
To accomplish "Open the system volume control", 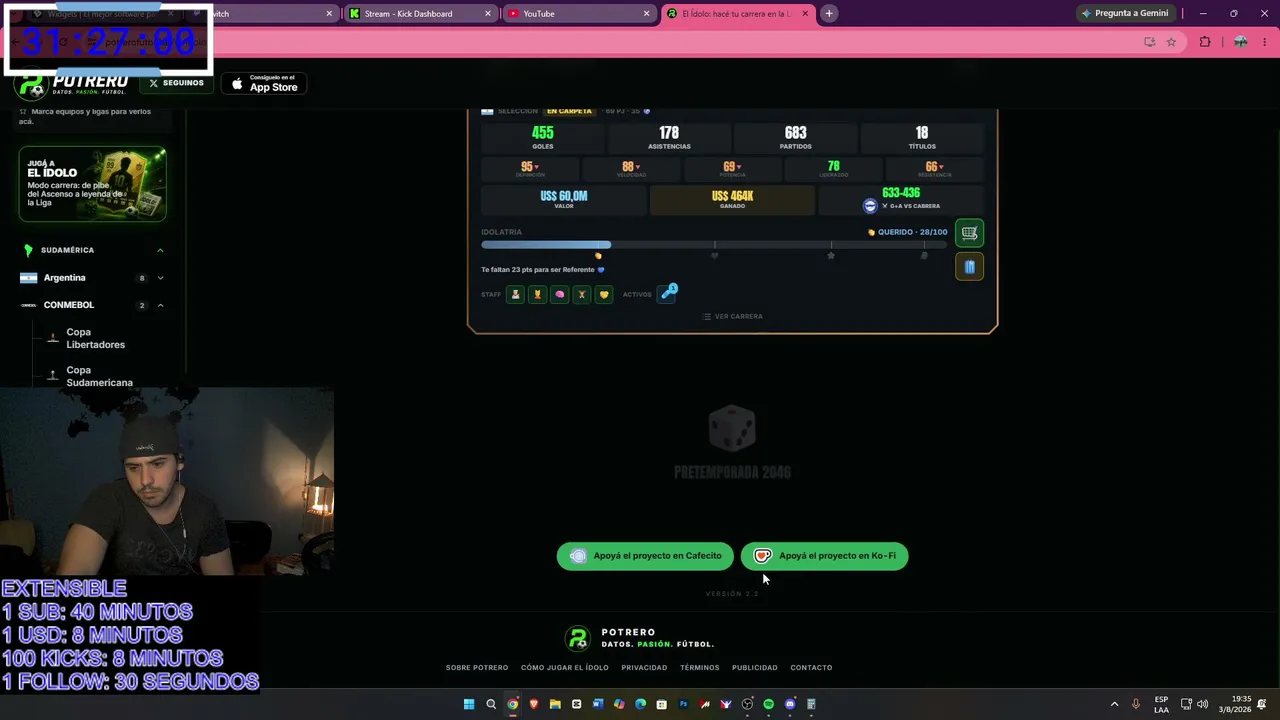I will pos(1202,704).
